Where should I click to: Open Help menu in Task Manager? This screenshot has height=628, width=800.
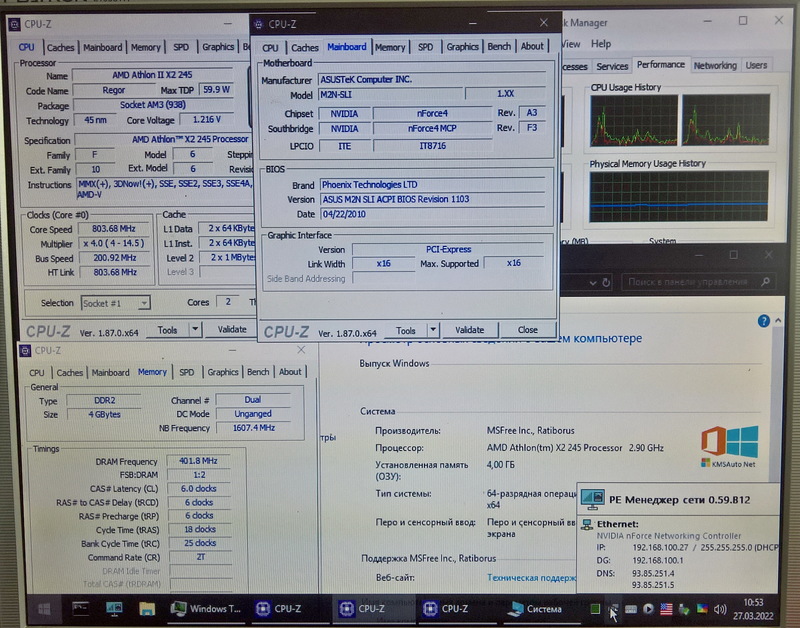601,44
